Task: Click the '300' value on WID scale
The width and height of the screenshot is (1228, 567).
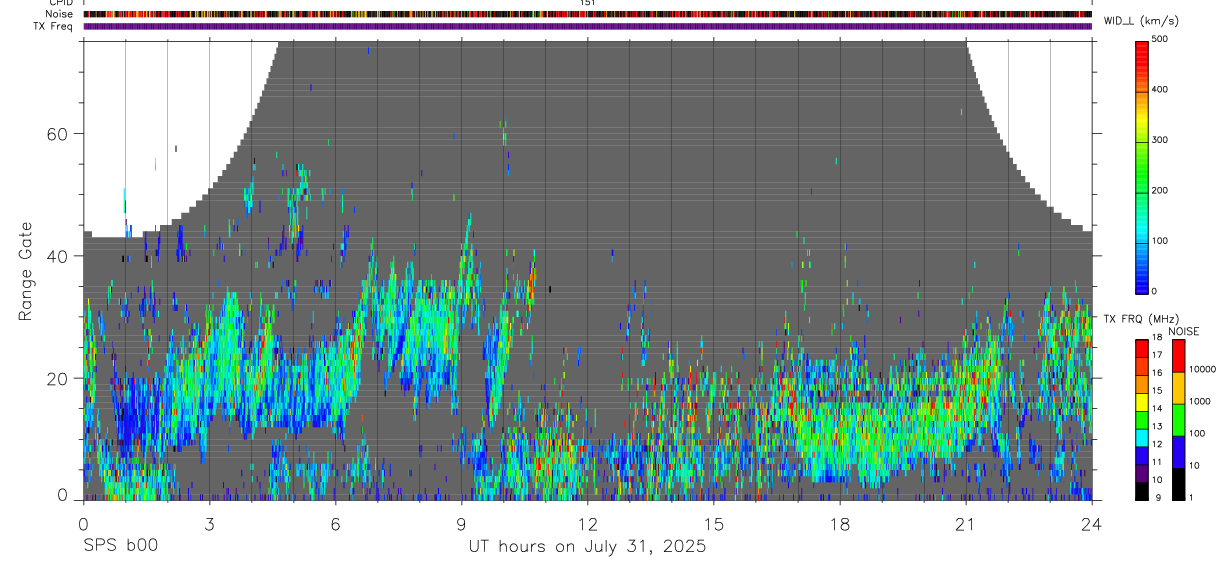Action: (x=1160, y=140)
